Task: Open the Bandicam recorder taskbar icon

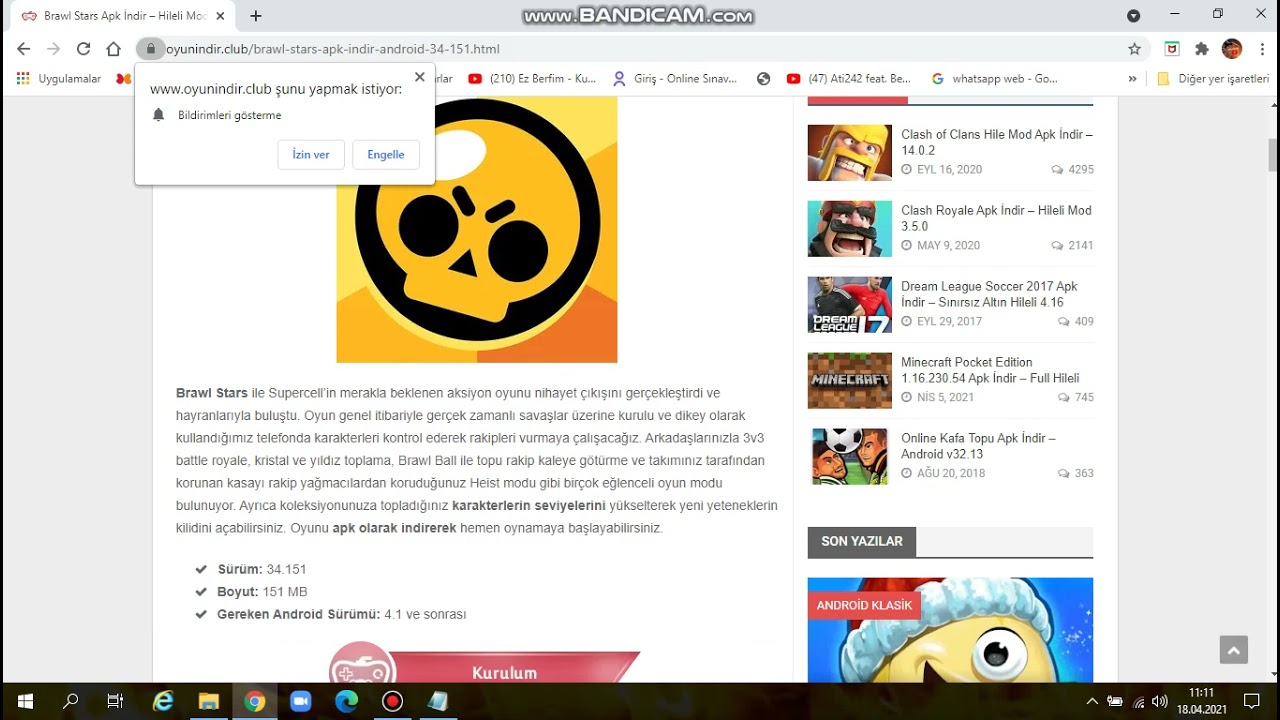Action: pyautogui.click(x=392, y=702)
